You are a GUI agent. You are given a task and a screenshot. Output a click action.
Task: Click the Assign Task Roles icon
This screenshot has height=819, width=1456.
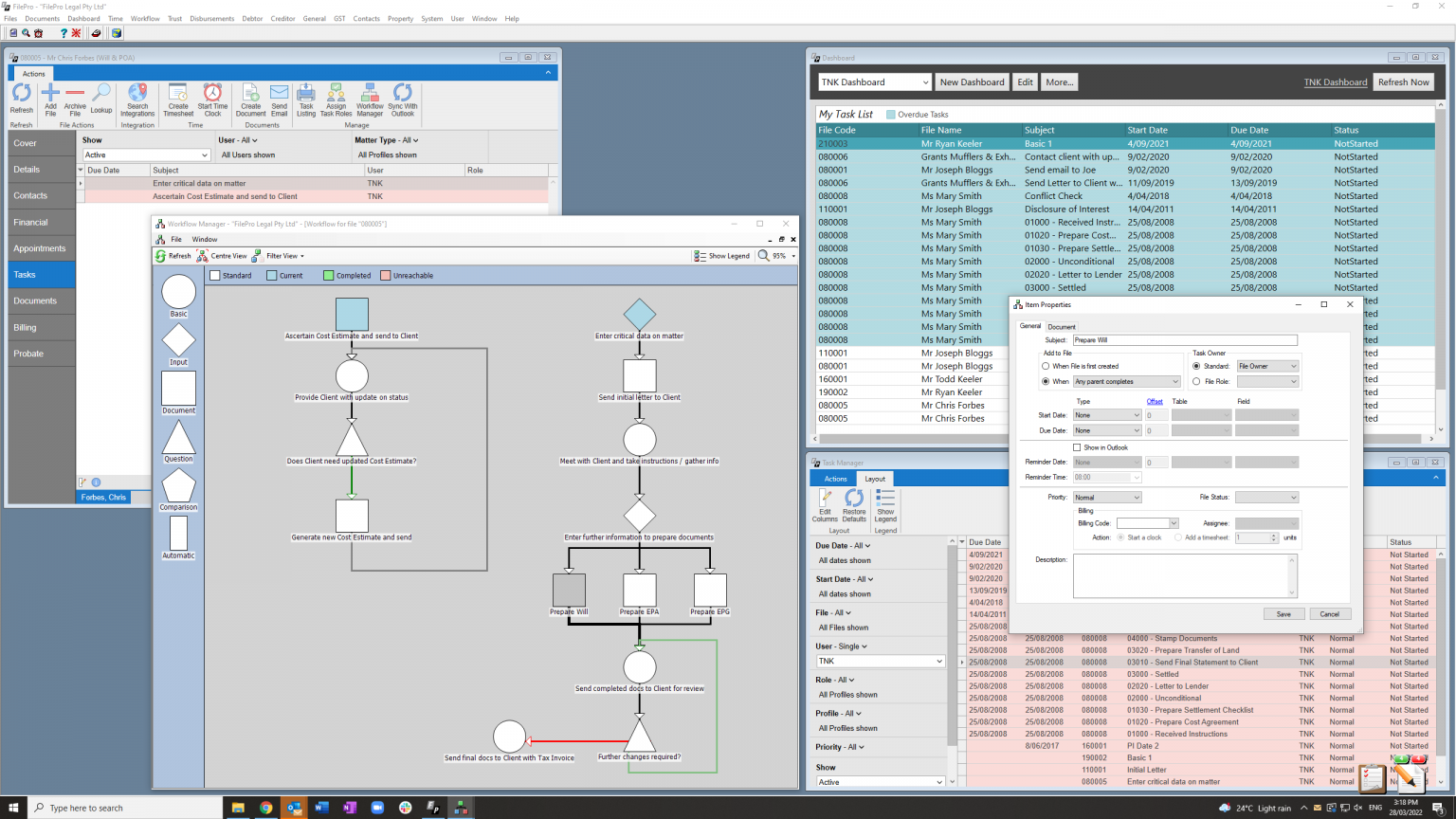(336, 100)
